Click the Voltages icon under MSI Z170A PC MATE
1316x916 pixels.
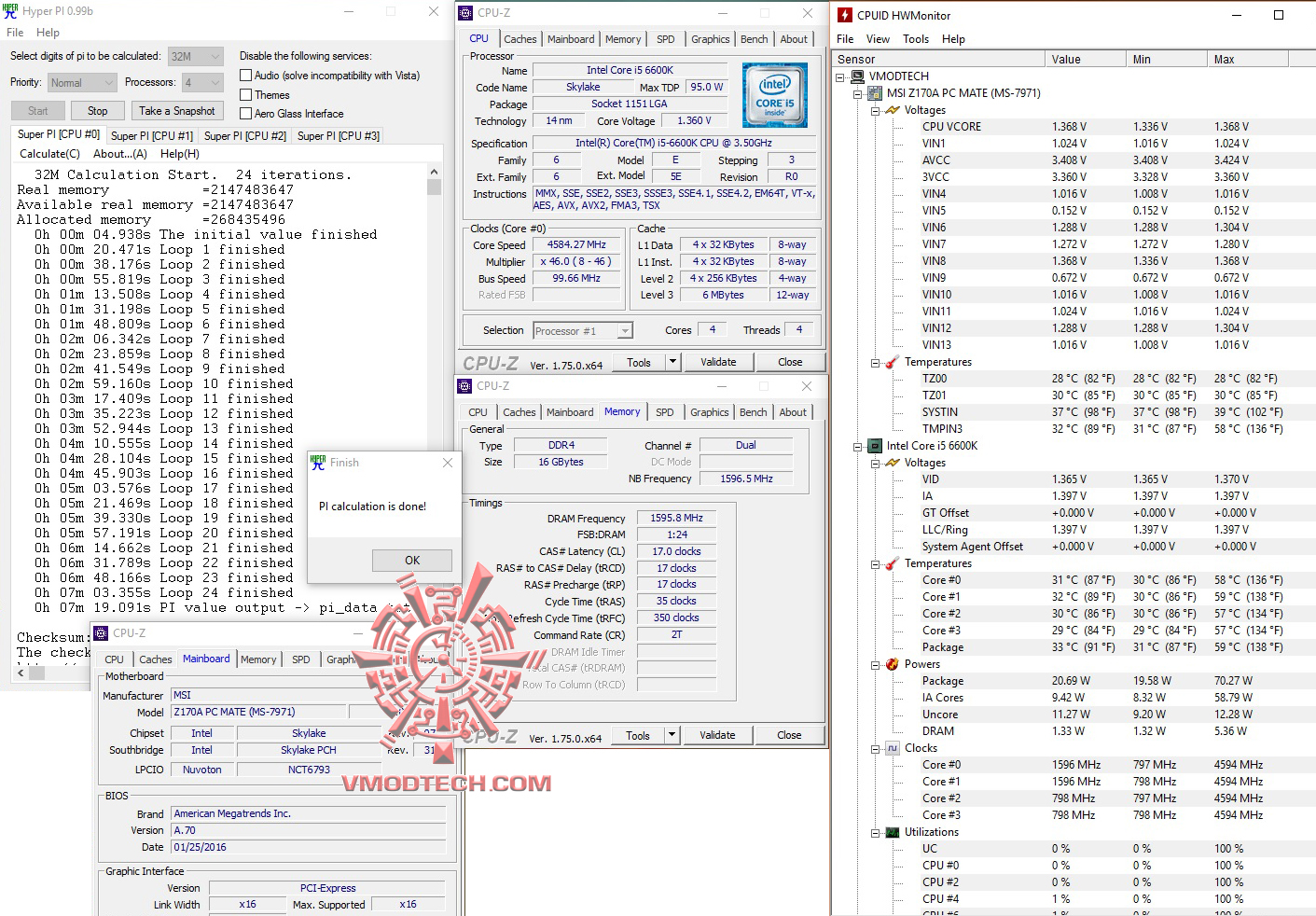(x=893, y=110)
